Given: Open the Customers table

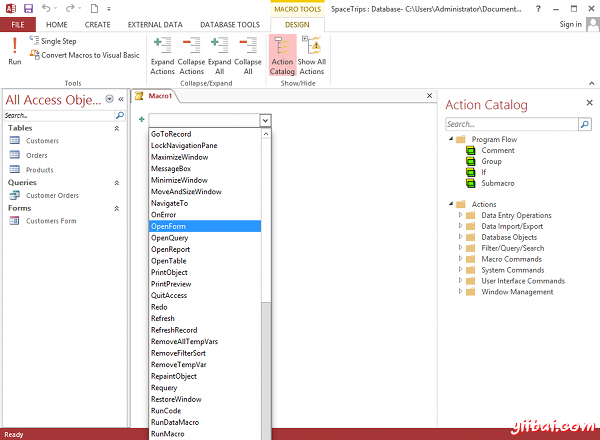Looking at the screenshot, I should 42,141.
